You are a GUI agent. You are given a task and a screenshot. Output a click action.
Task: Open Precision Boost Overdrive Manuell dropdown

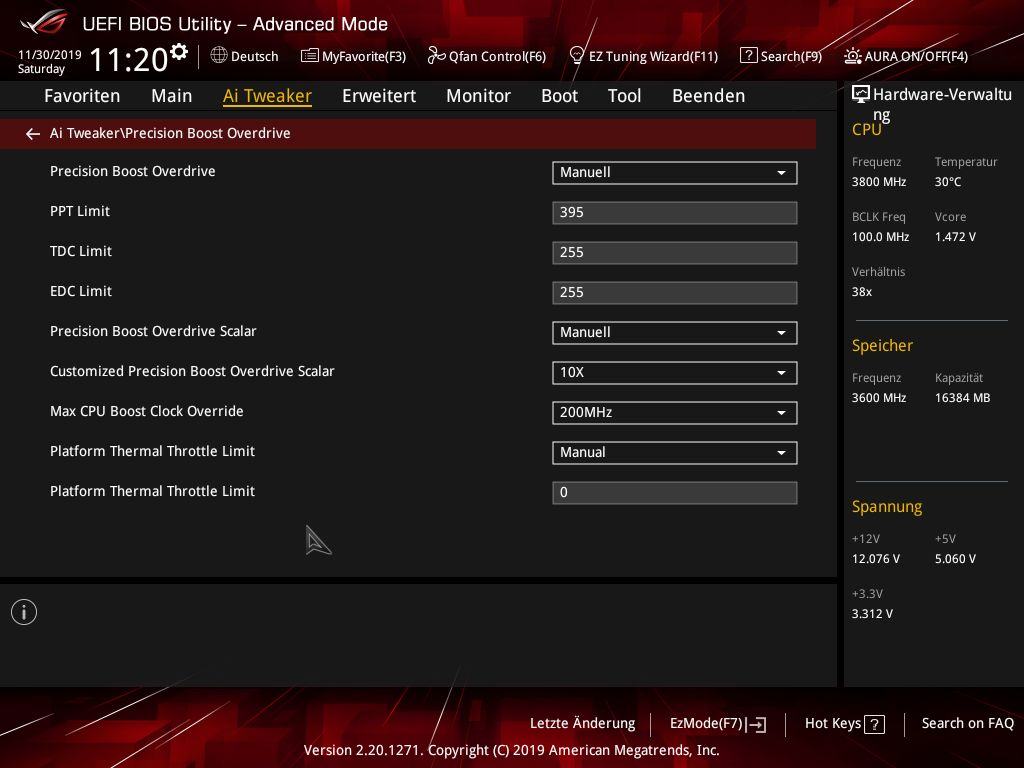pos(675,173)
